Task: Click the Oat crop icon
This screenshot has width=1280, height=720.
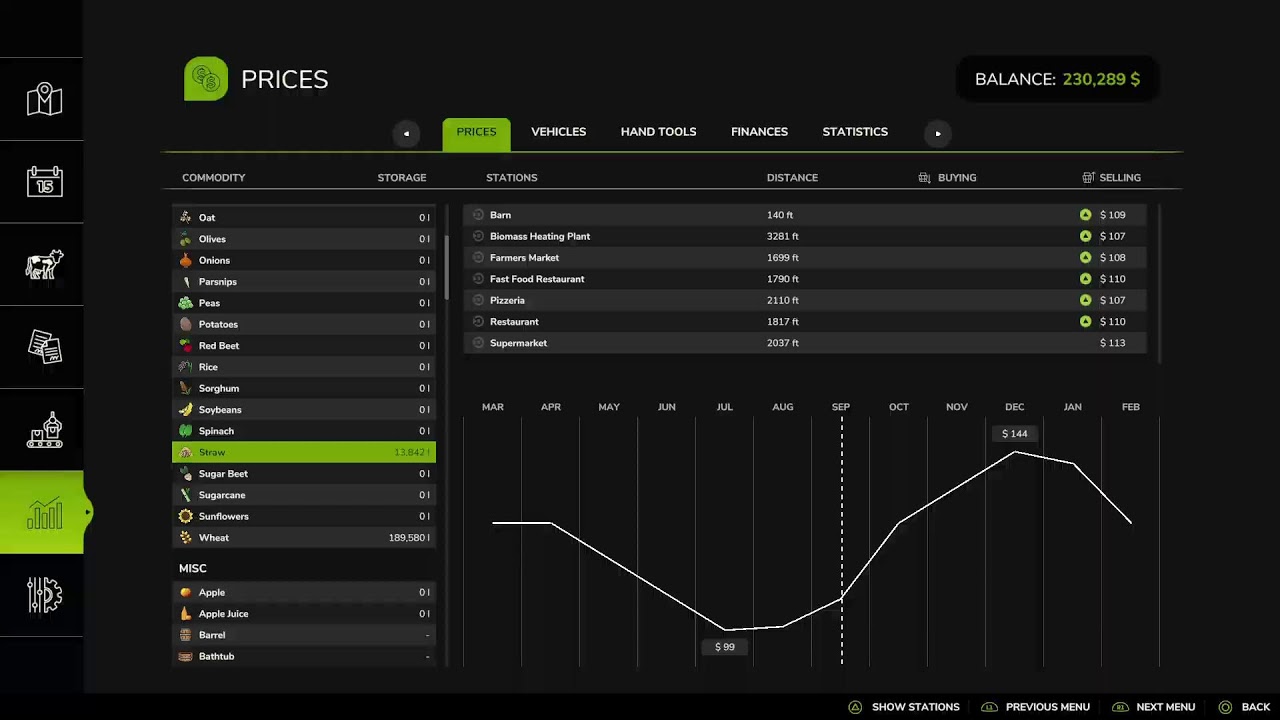Action: pos(185,217)
